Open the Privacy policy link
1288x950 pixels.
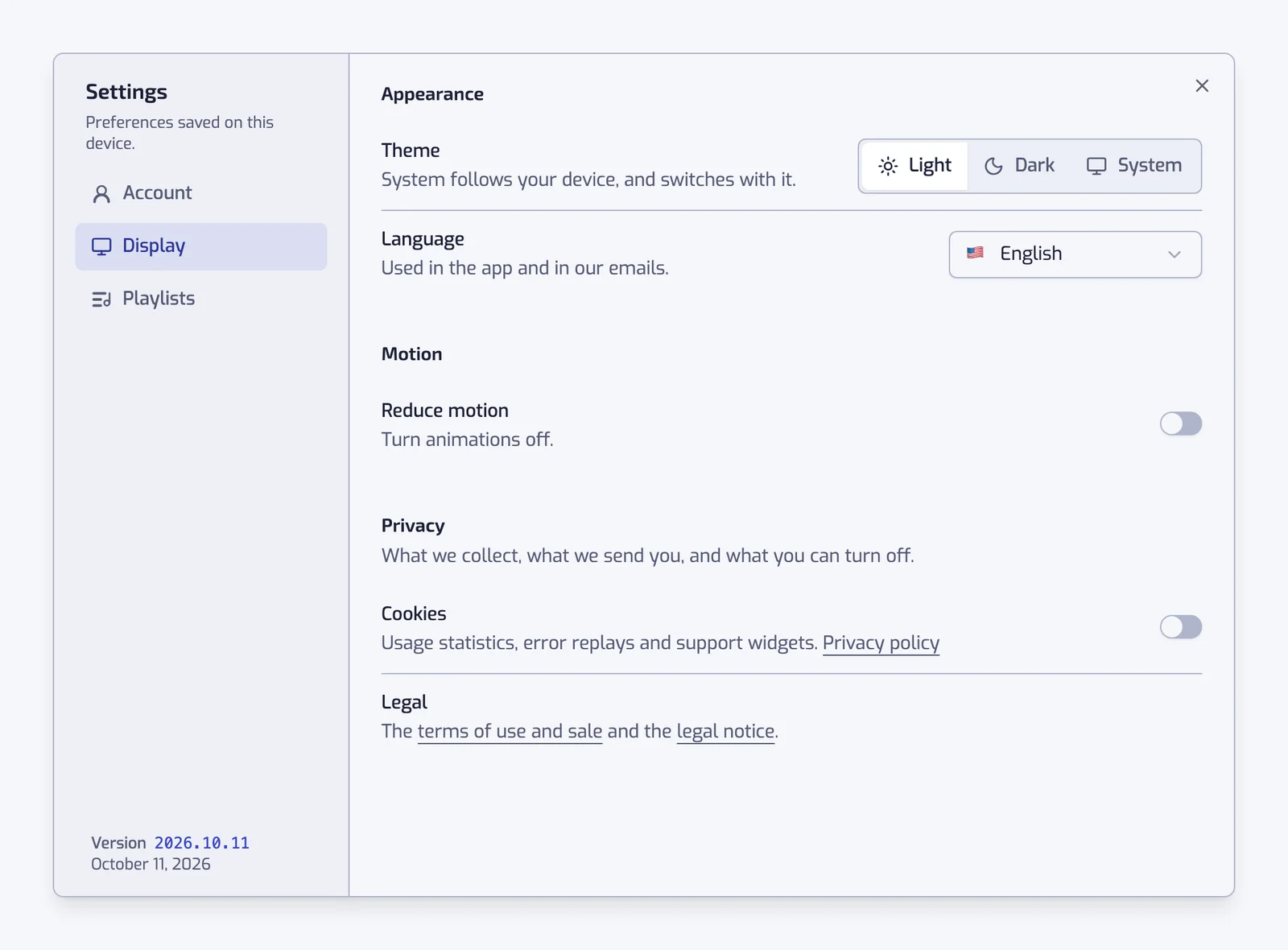point(881,643)
